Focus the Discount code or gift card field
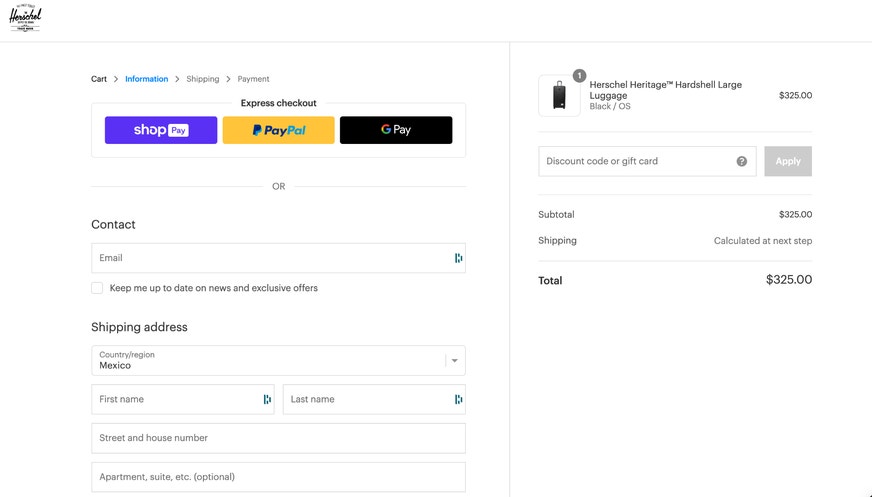Viewport: 872px width, 497px height. 647,161
